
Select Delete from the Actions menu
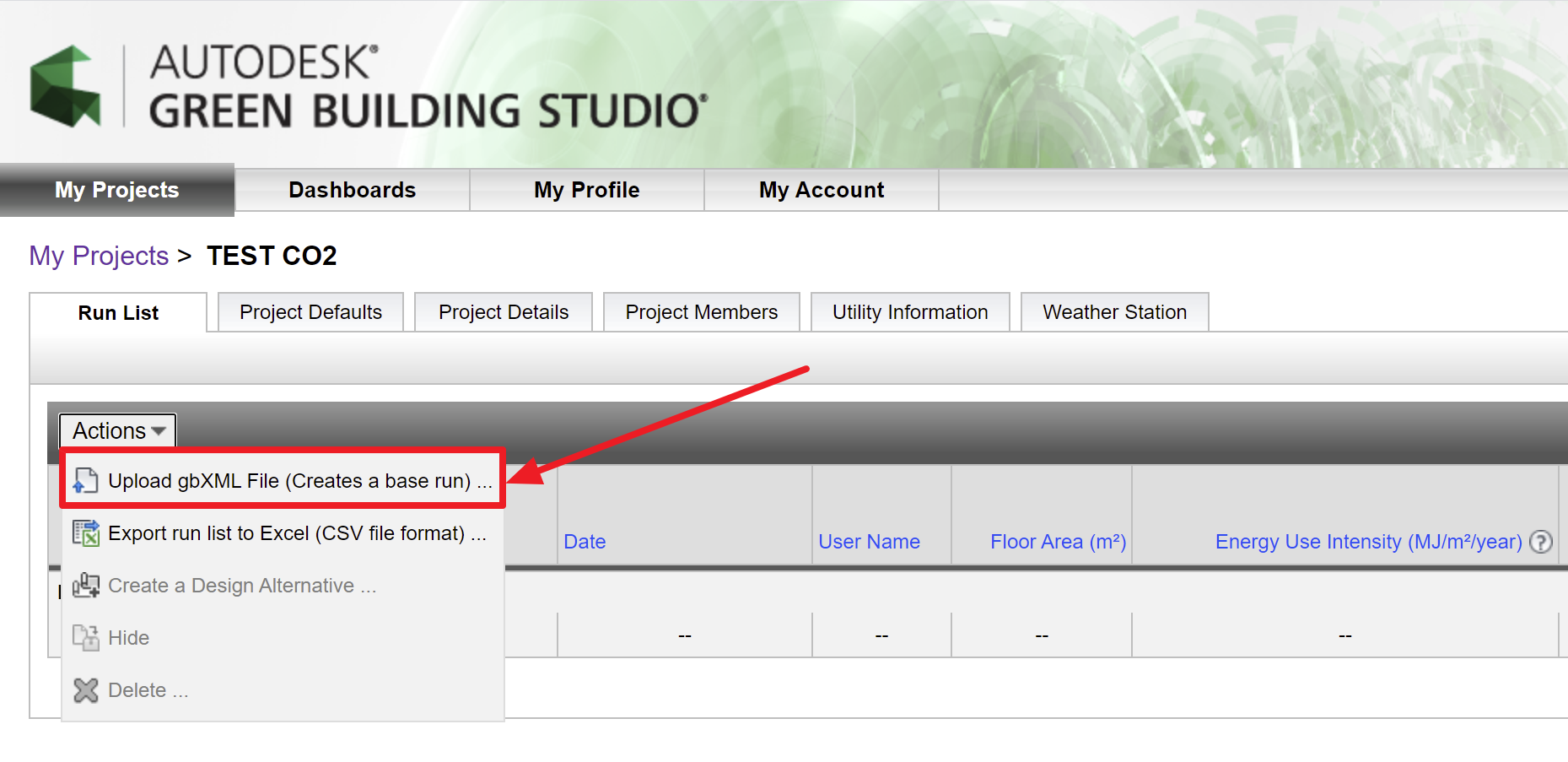click(148, 689)
